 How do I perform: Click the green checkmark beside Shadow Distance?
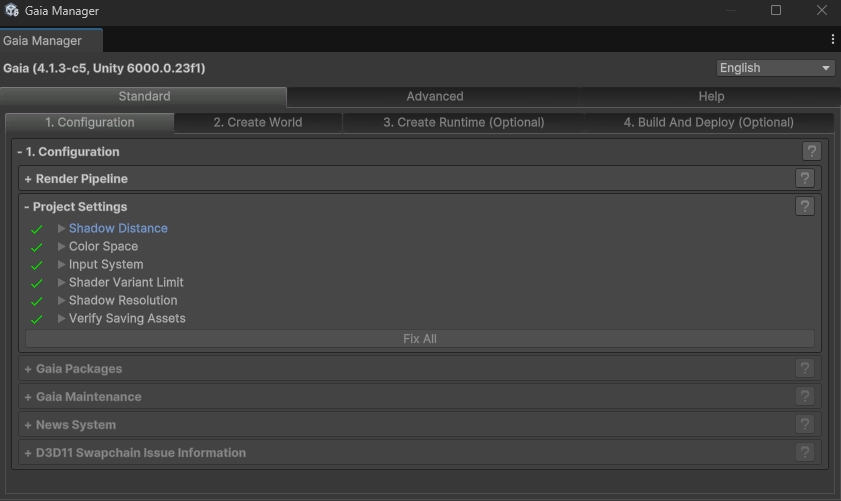(36, 229)
